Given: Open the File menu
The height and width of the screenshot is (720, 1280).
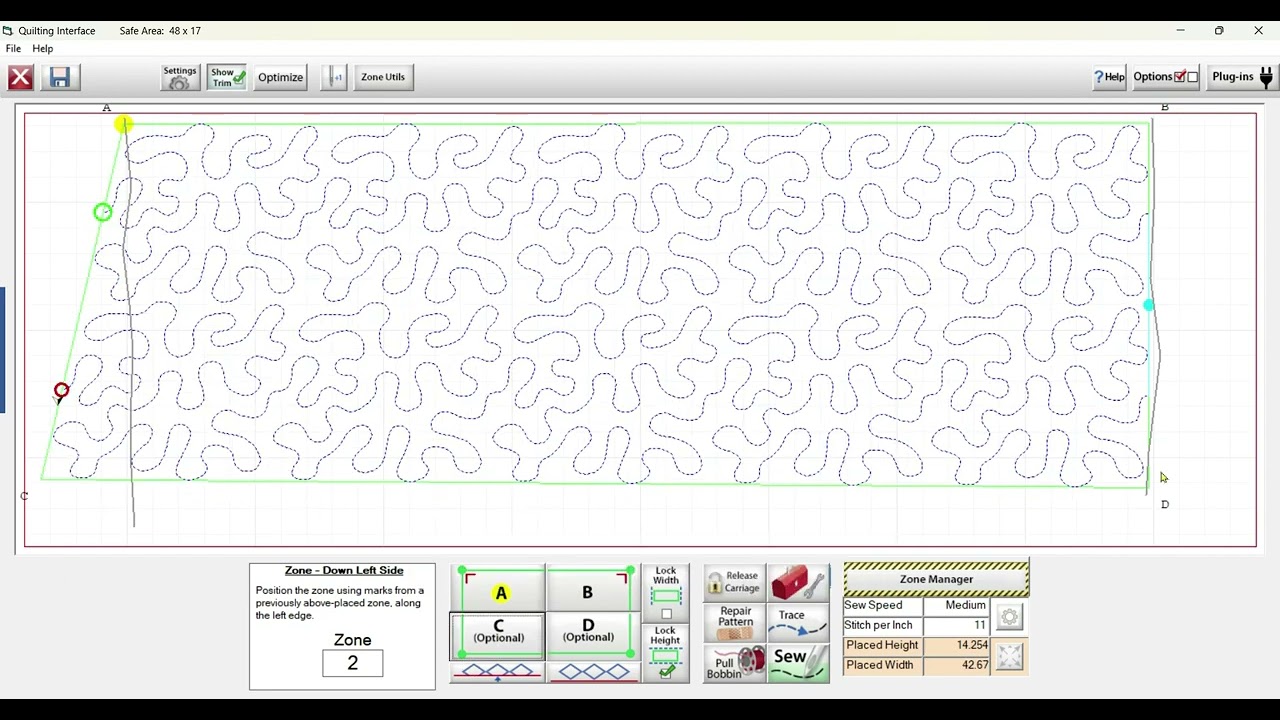Looking at the screenshot, I should (13, 49).
